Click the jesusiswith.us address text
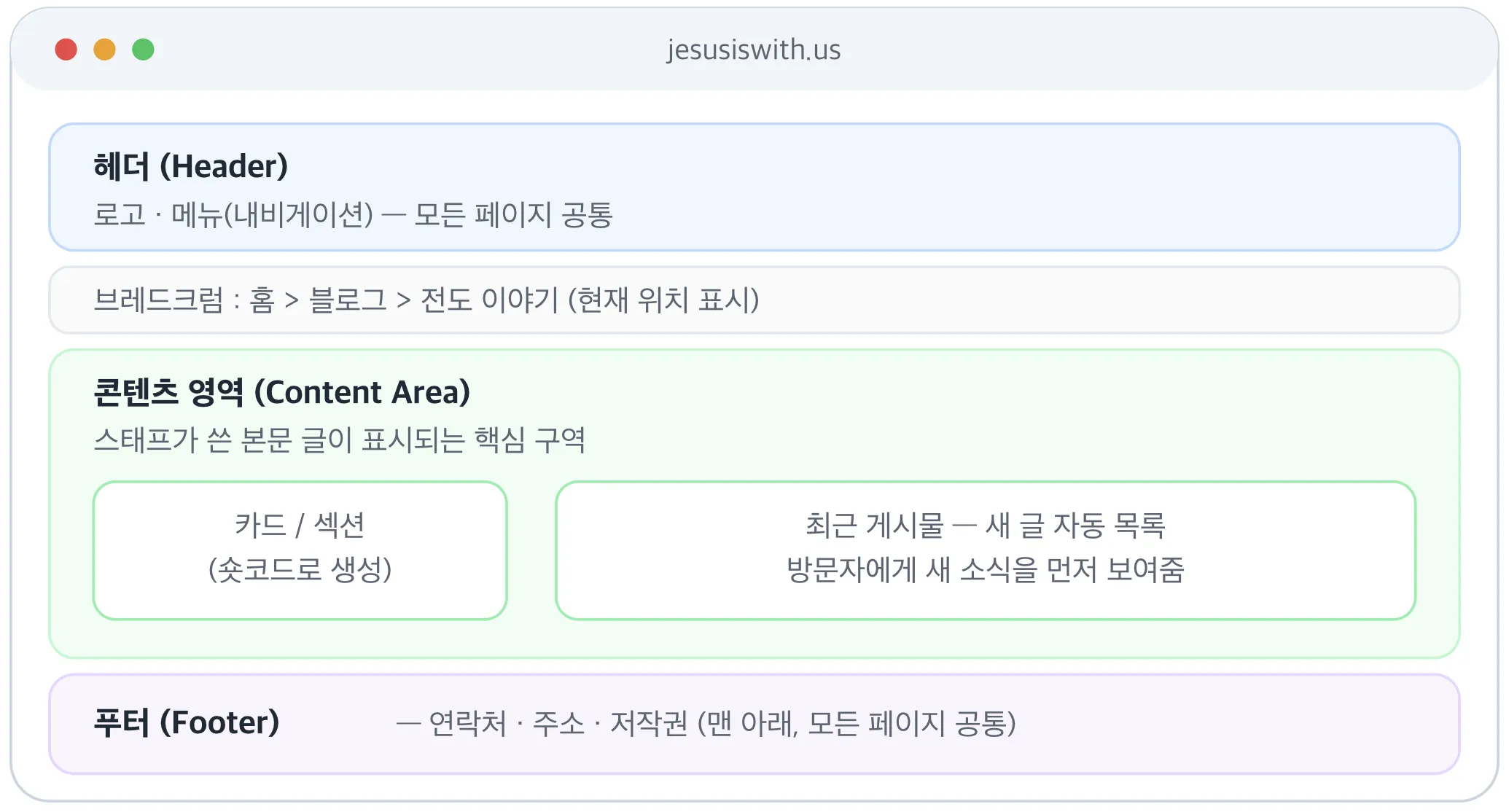Viewport: 1509px width, 812px height. pyautogui.click(x=754, y=50)
